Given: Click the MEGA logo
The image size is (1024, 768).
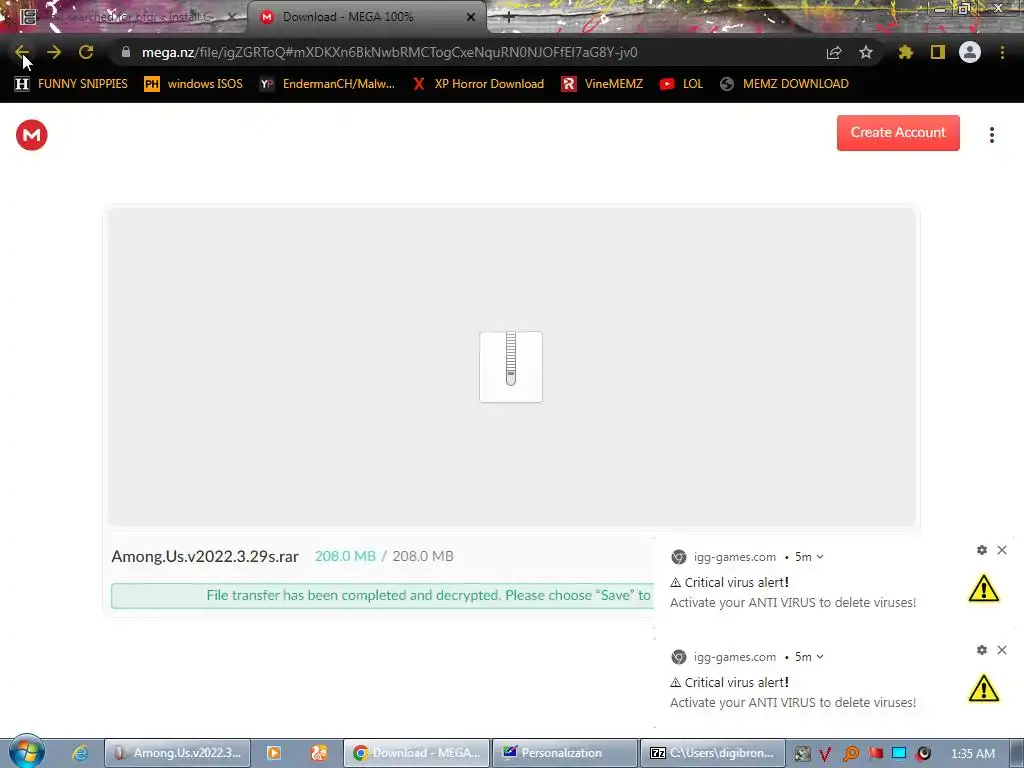Looking at the screenshot, I should [x=31, y=135].
